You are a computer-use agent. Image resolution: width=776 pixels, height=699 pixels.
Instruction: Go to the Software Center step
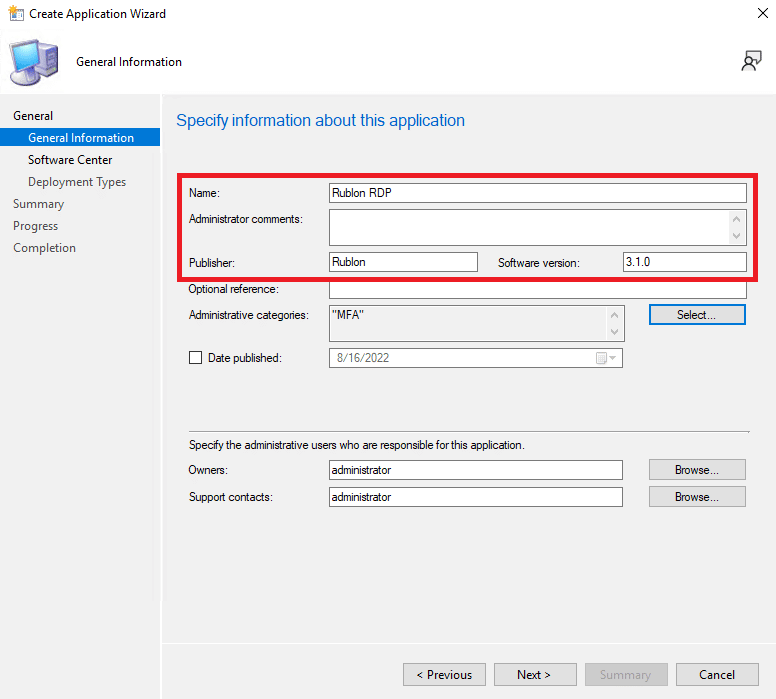point(70,160)
